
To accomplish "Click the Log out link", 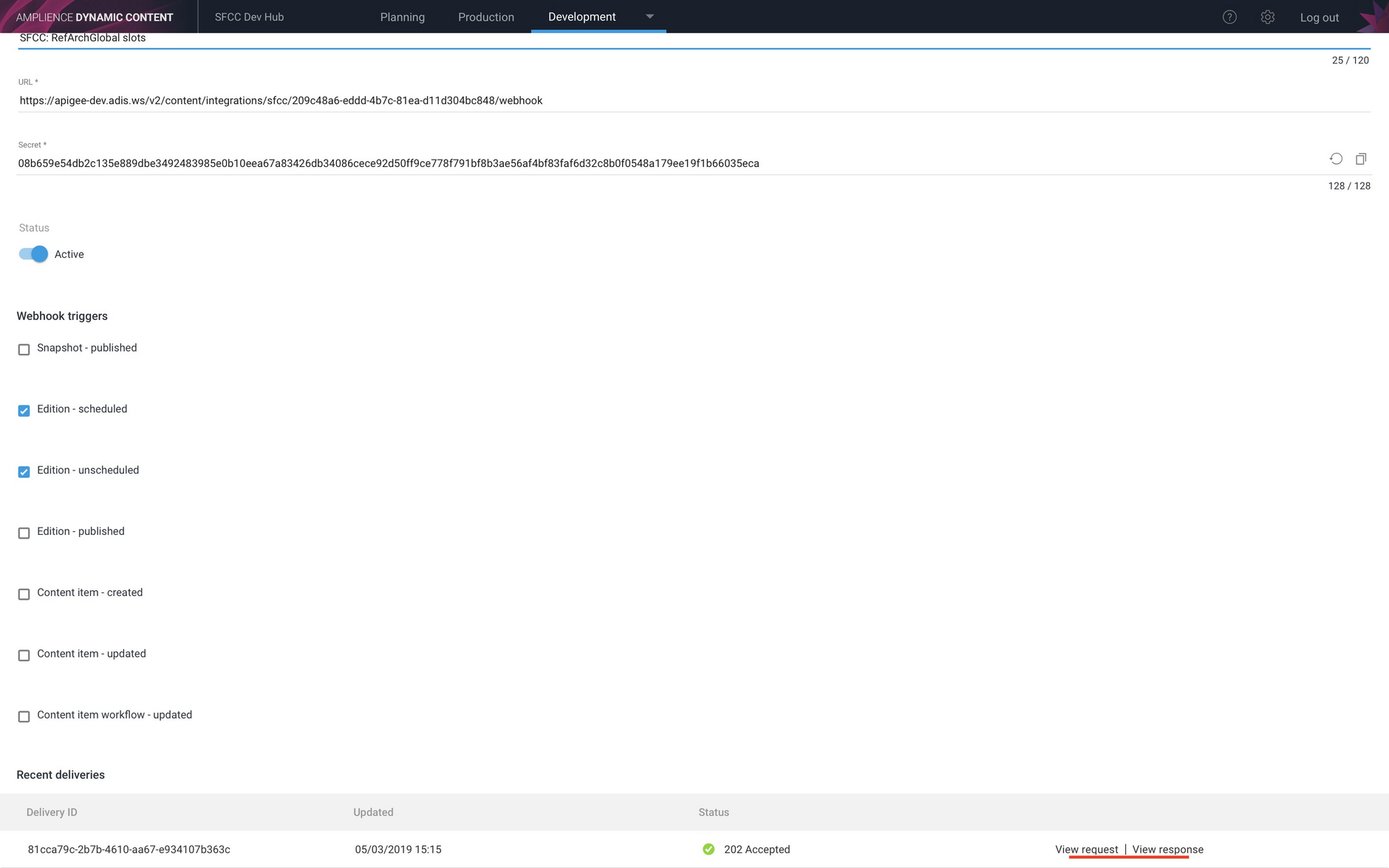I will (x=1320, y=18).
